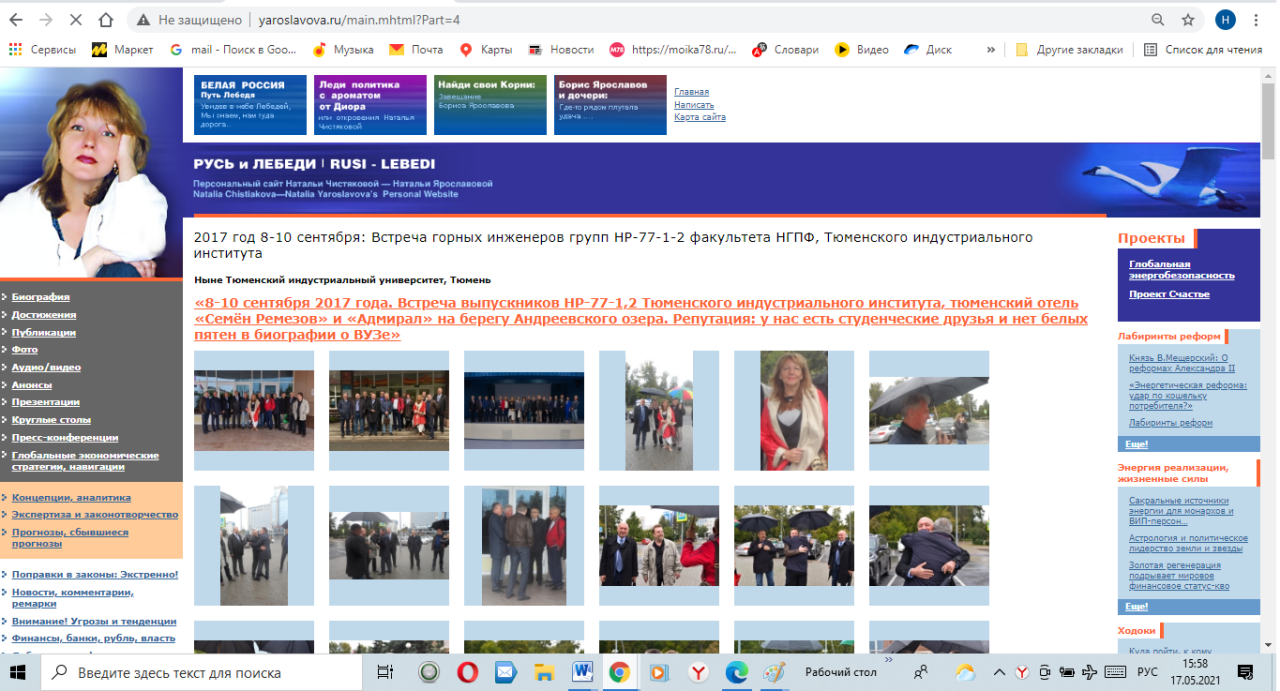This screenshot has height=691, width=1280.
Task: Open Публикации in the left menu
Action: (44, 332)
